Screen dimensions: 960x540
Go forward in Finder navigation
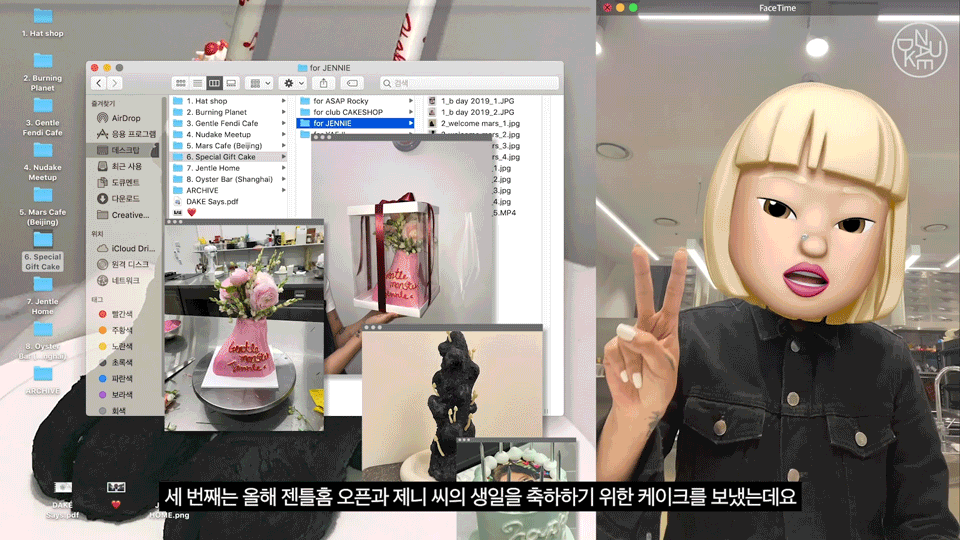point(114,83)
